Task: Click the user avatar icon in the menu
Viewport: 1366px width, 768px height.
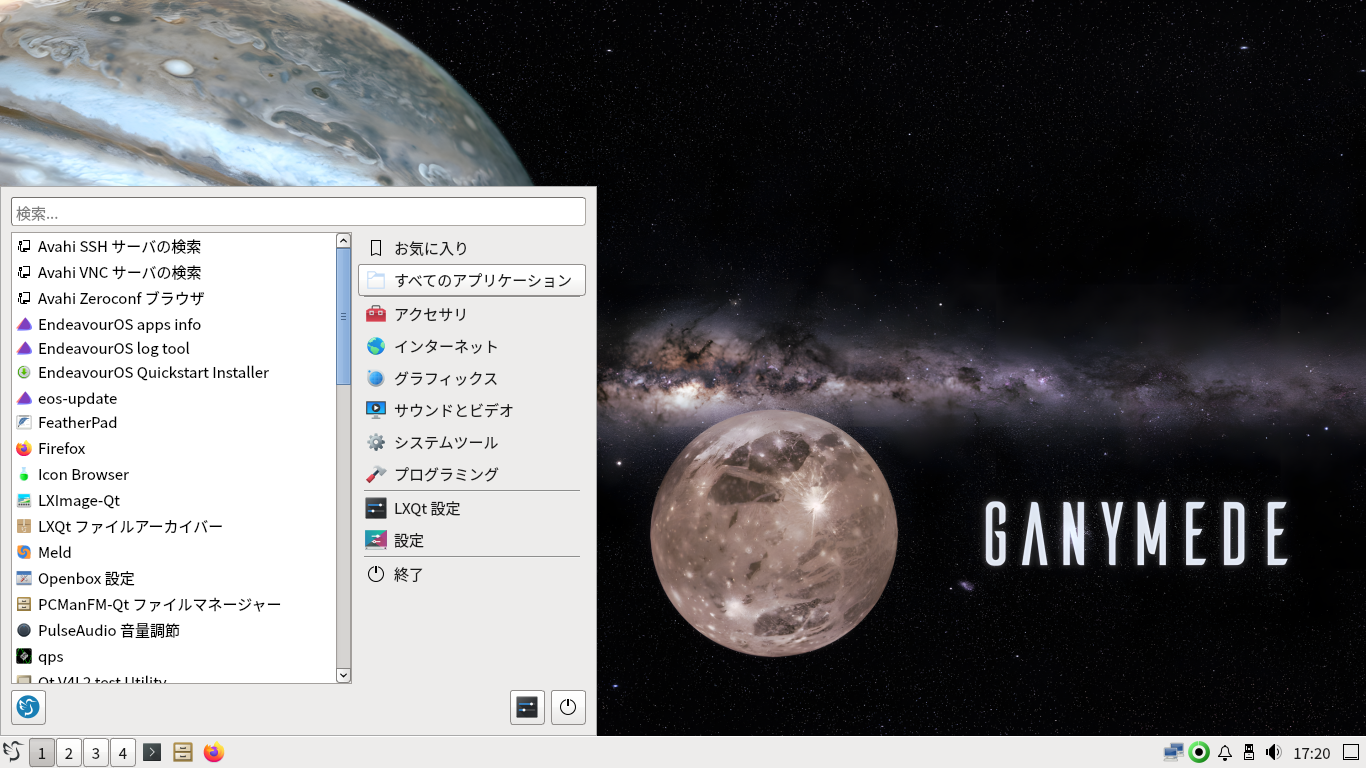Action: click(28, 707)
